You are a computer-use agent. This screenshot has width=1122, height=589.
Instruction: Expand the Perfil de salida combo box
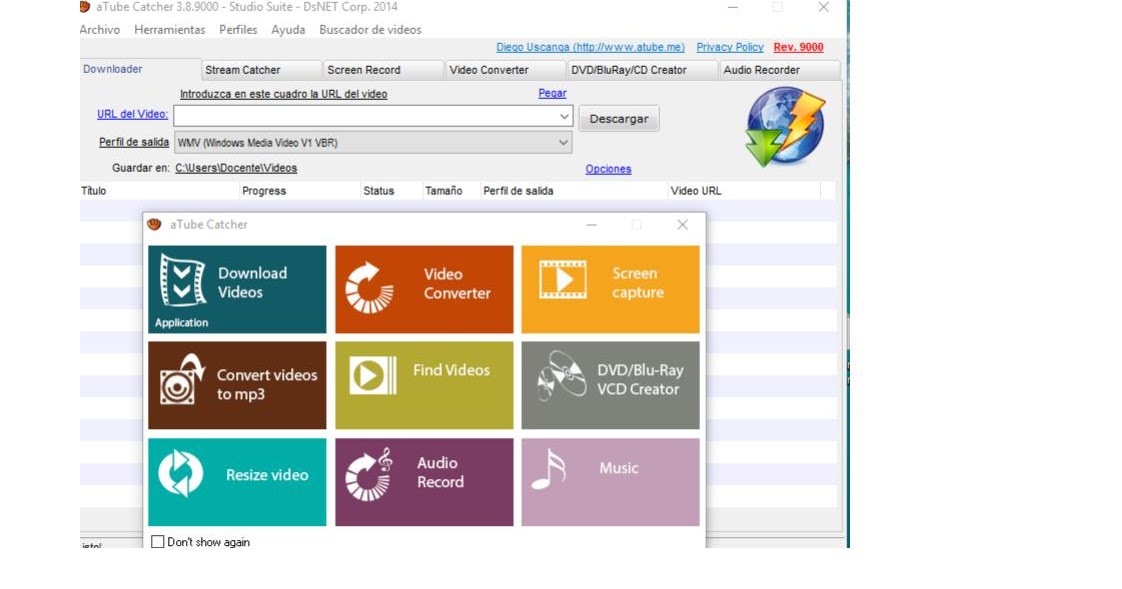coord(373,142)
